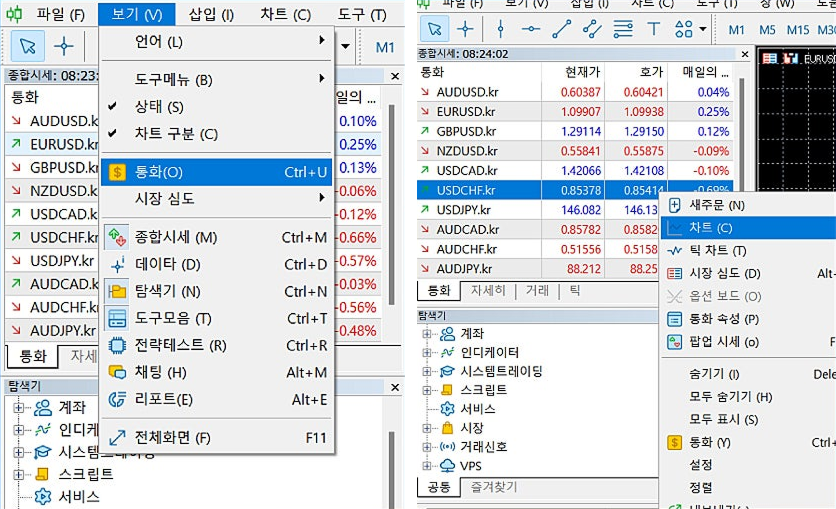Screen dimensions: 836x509
Task: Choose 모두 표시 (S) in the context menu
Action: click(x=748, y=419)
